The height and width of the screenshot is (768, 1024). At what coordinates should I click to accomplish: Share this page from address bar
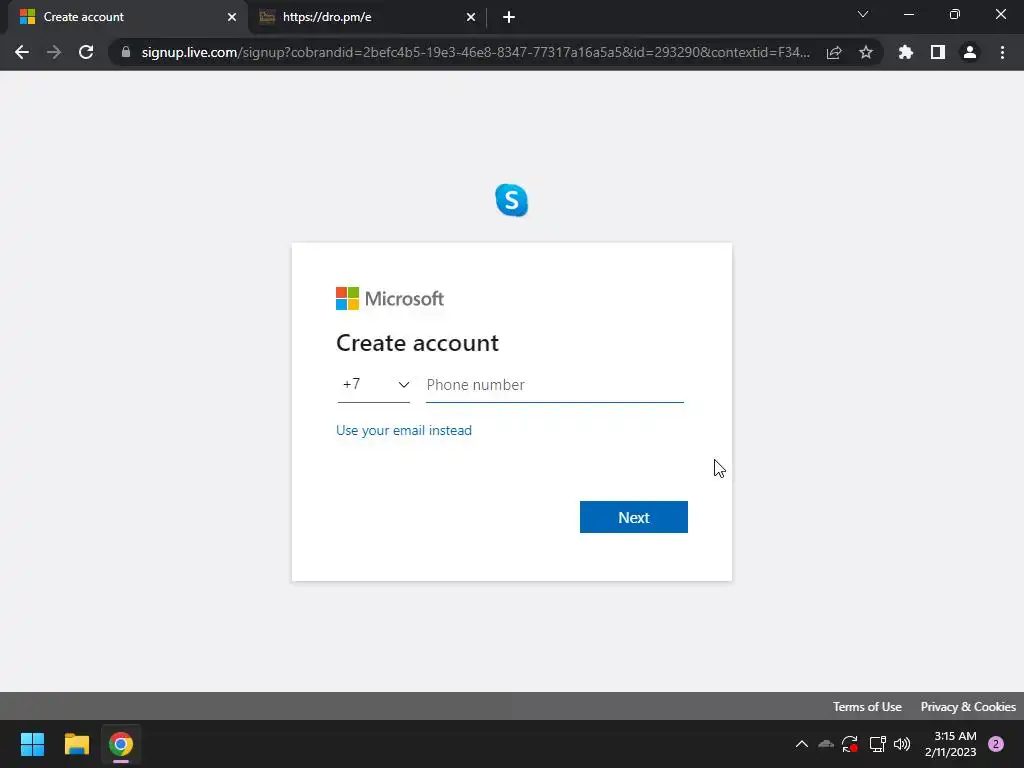coord(834,52)
